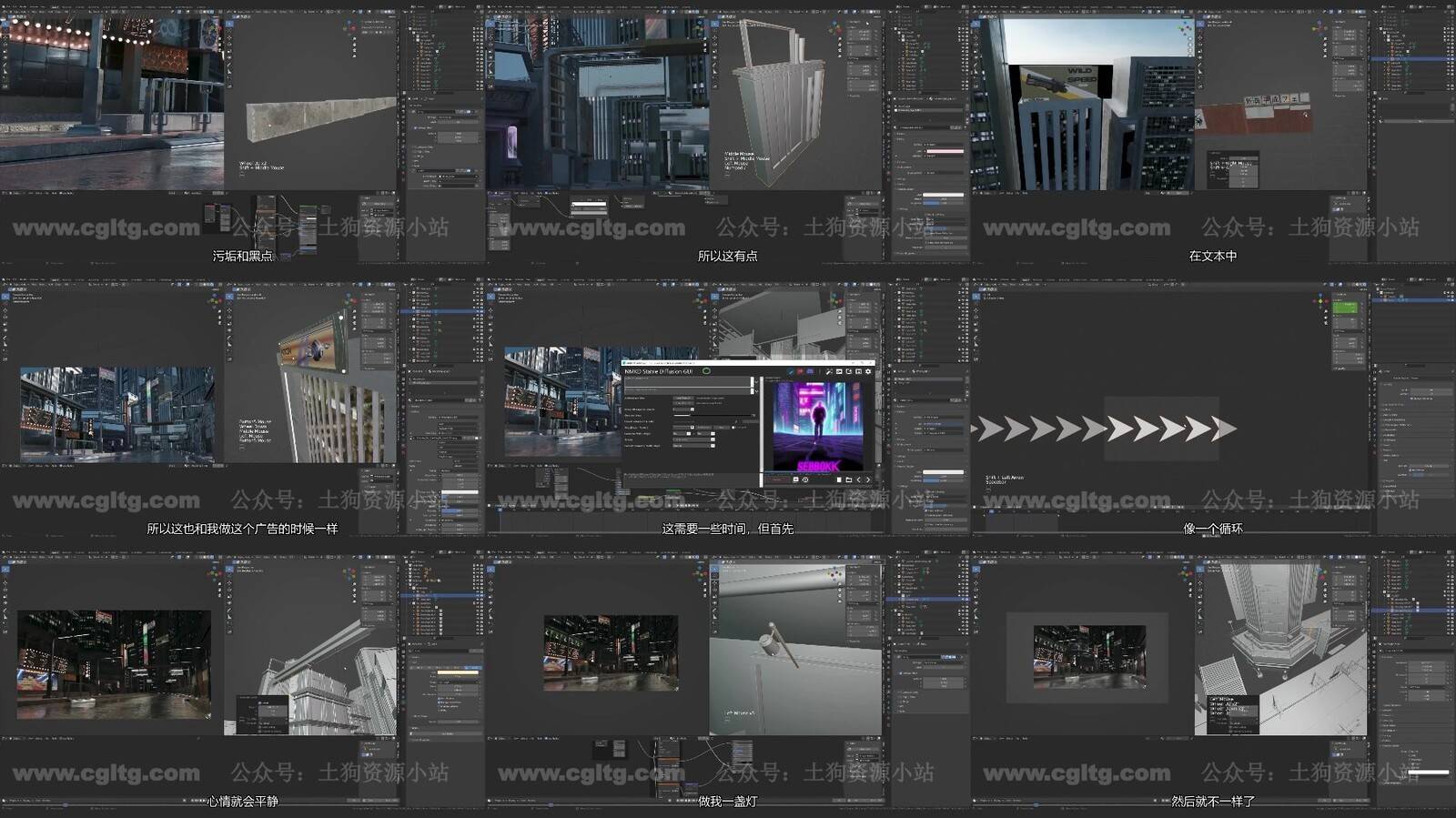Screen dimensions: 1456x818
Task: Select neon SEBBOKK generated image preview
Action: (818, 426)
